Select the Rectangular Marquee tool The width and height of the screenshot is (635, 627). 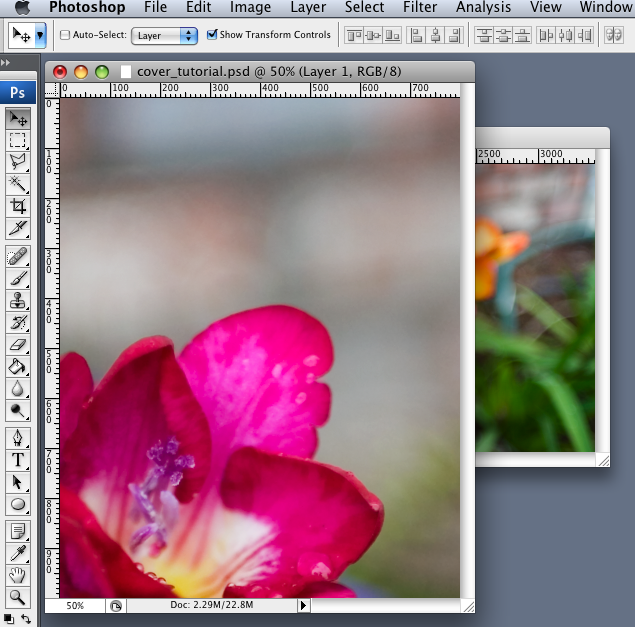tap(18, 140)
